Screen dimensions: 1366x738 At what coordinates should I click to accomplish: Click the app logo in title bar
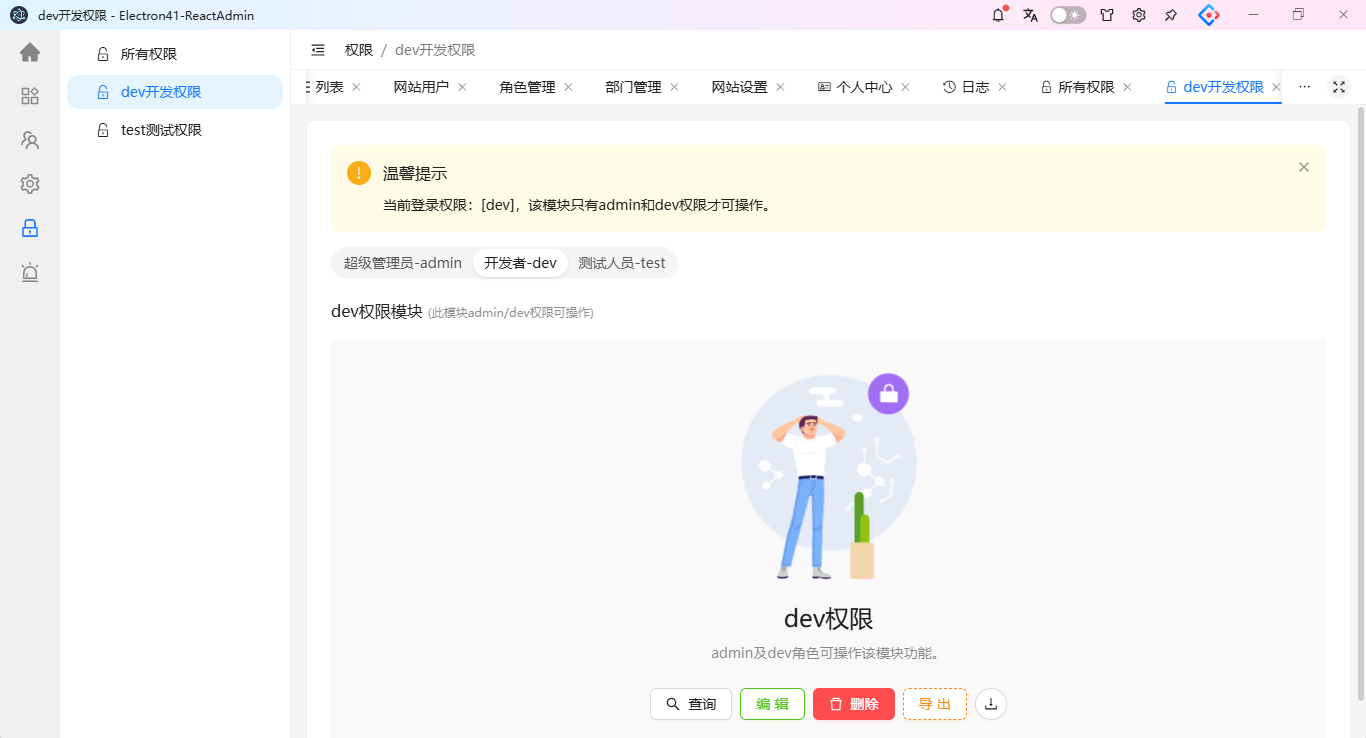tap(19, 15)
